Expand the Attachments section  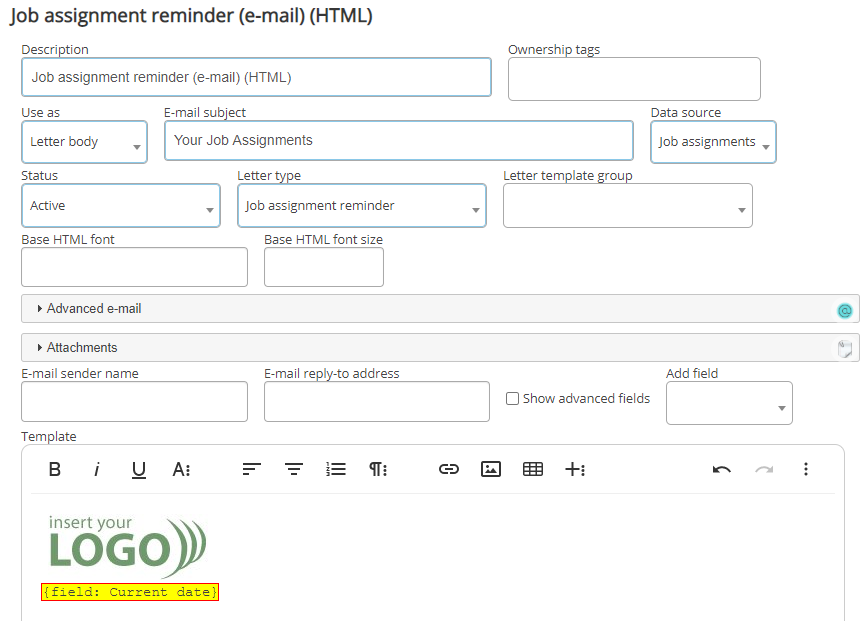point(82,348)
